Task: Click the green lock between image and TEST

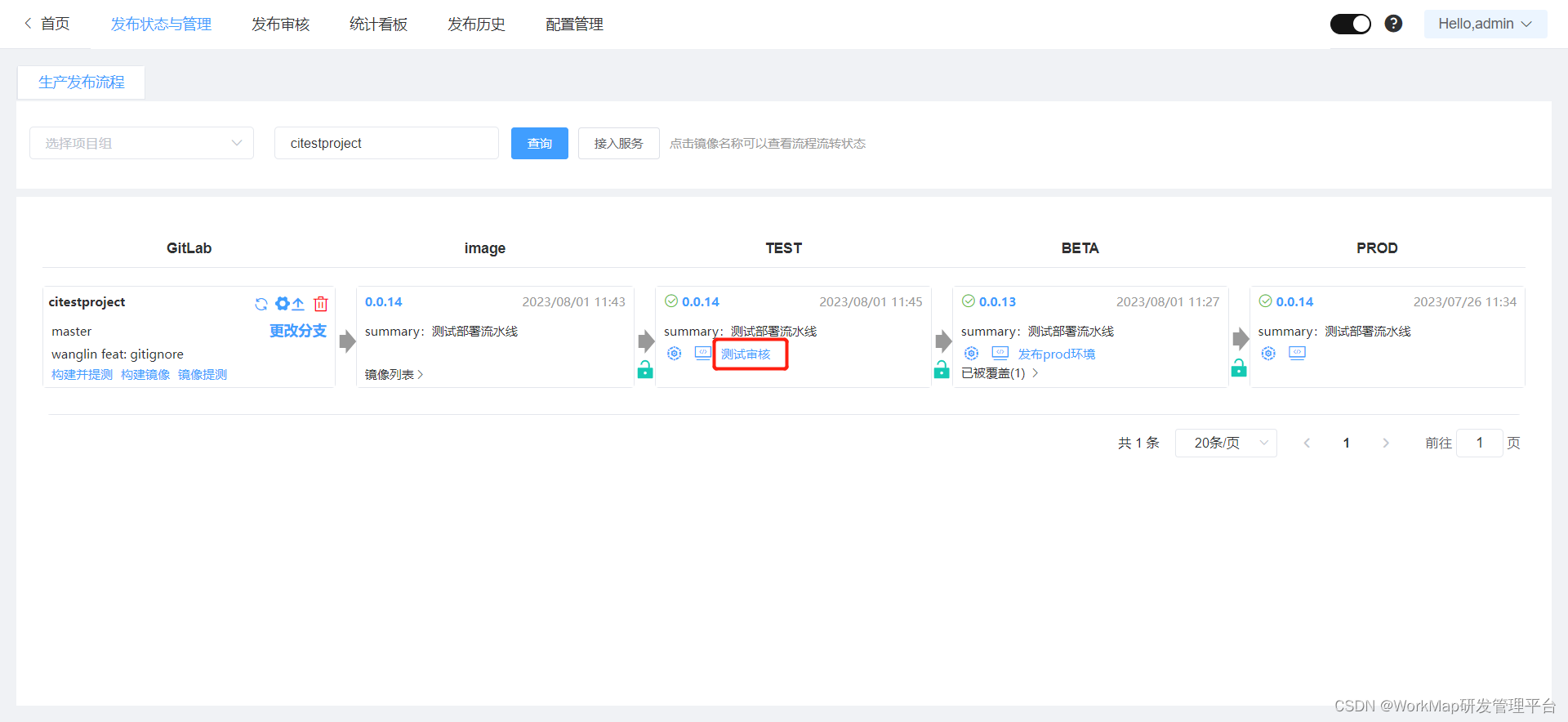Action: point(645,369)
